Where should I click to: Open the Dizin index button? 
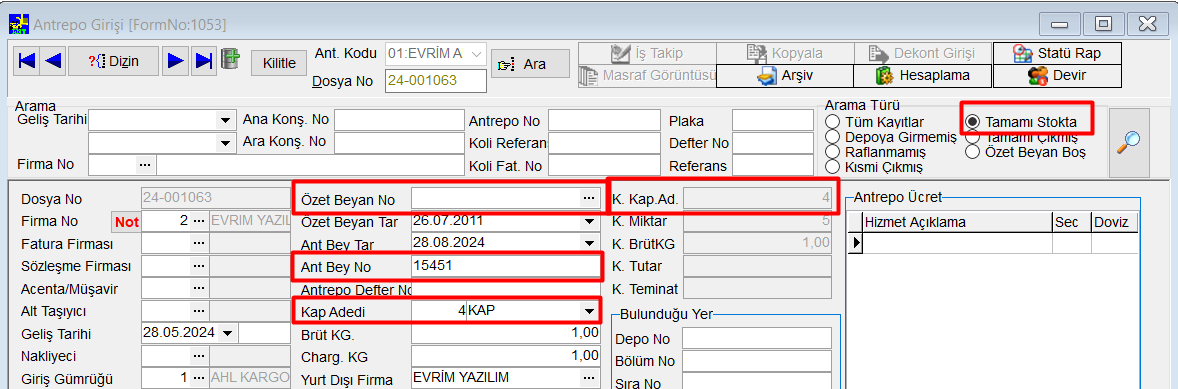tap(113, 61)
